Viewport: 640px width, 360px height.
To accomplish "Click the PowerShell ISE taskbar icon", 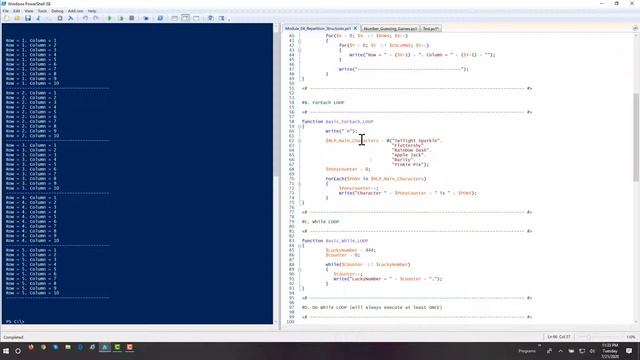I will [105, 347].
